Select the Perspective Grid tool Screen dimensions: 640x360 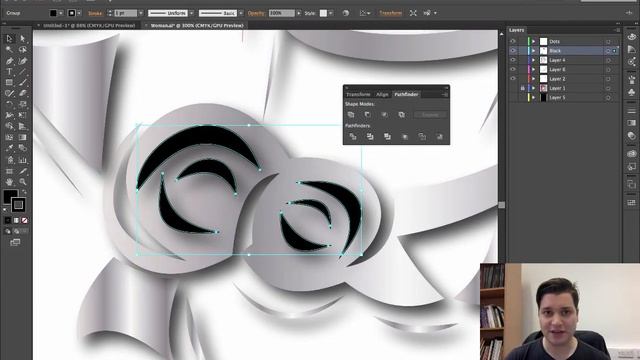point(22,127)
